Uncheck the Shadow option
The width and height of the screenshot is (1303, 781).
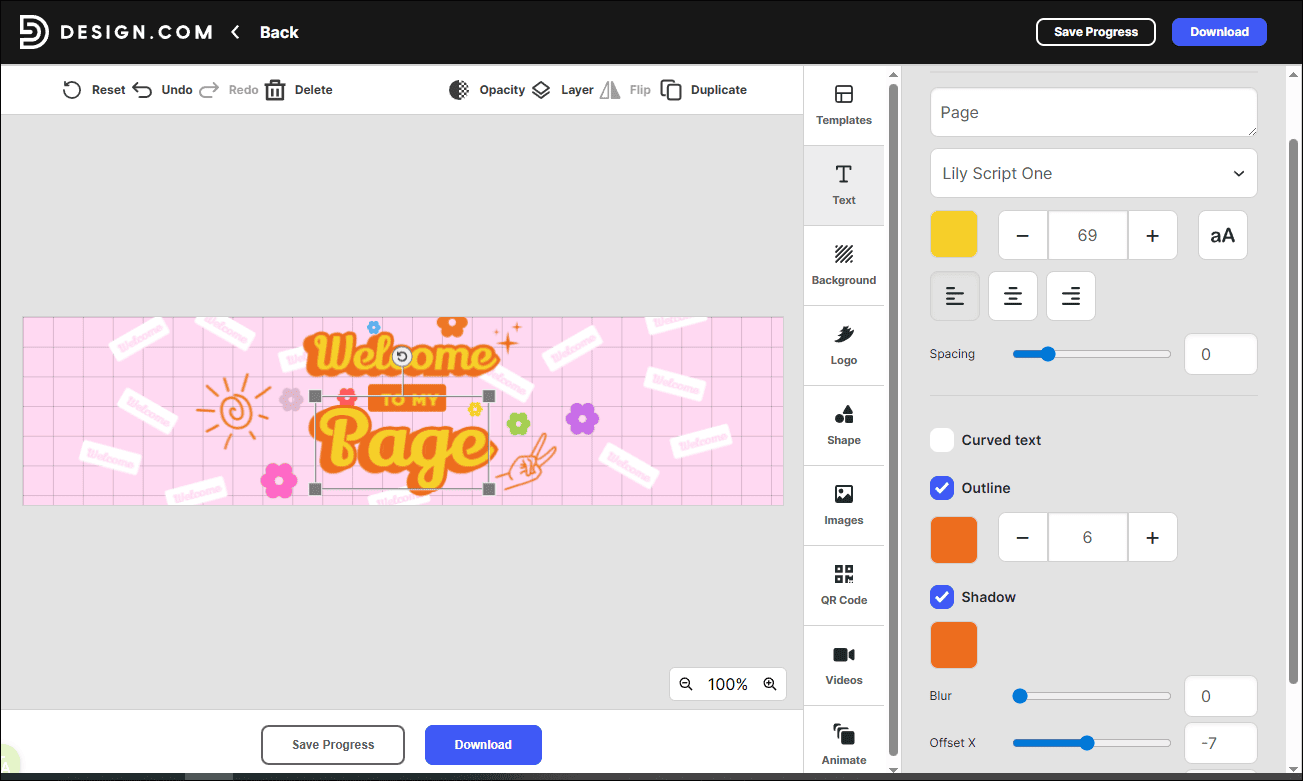(941, 597)
